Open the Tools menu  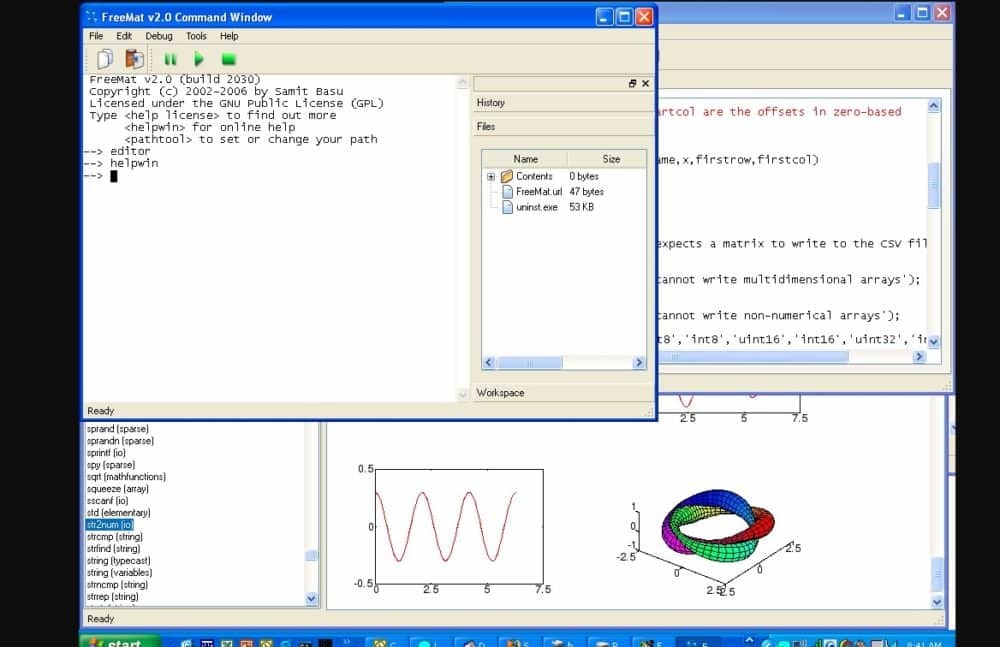[x=196, y=36]
